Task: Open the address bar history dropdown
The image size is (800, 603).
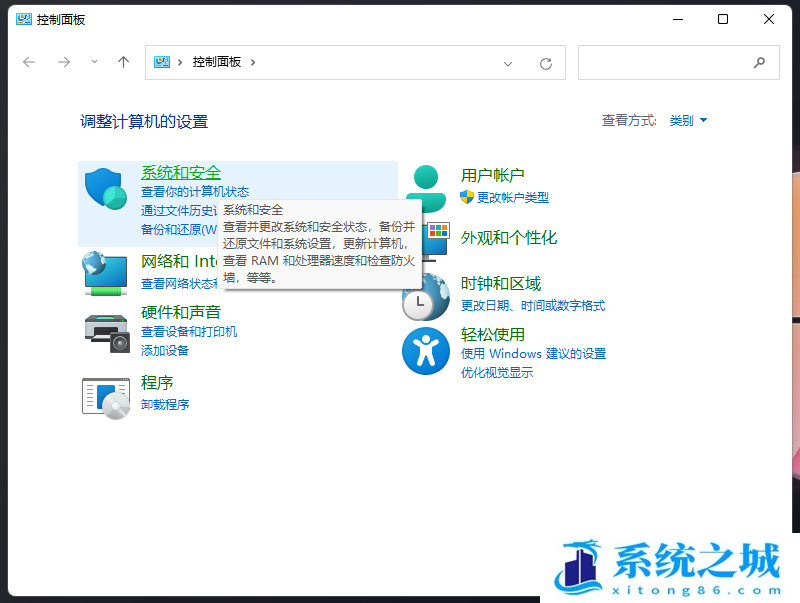Action: pos(508,63)
